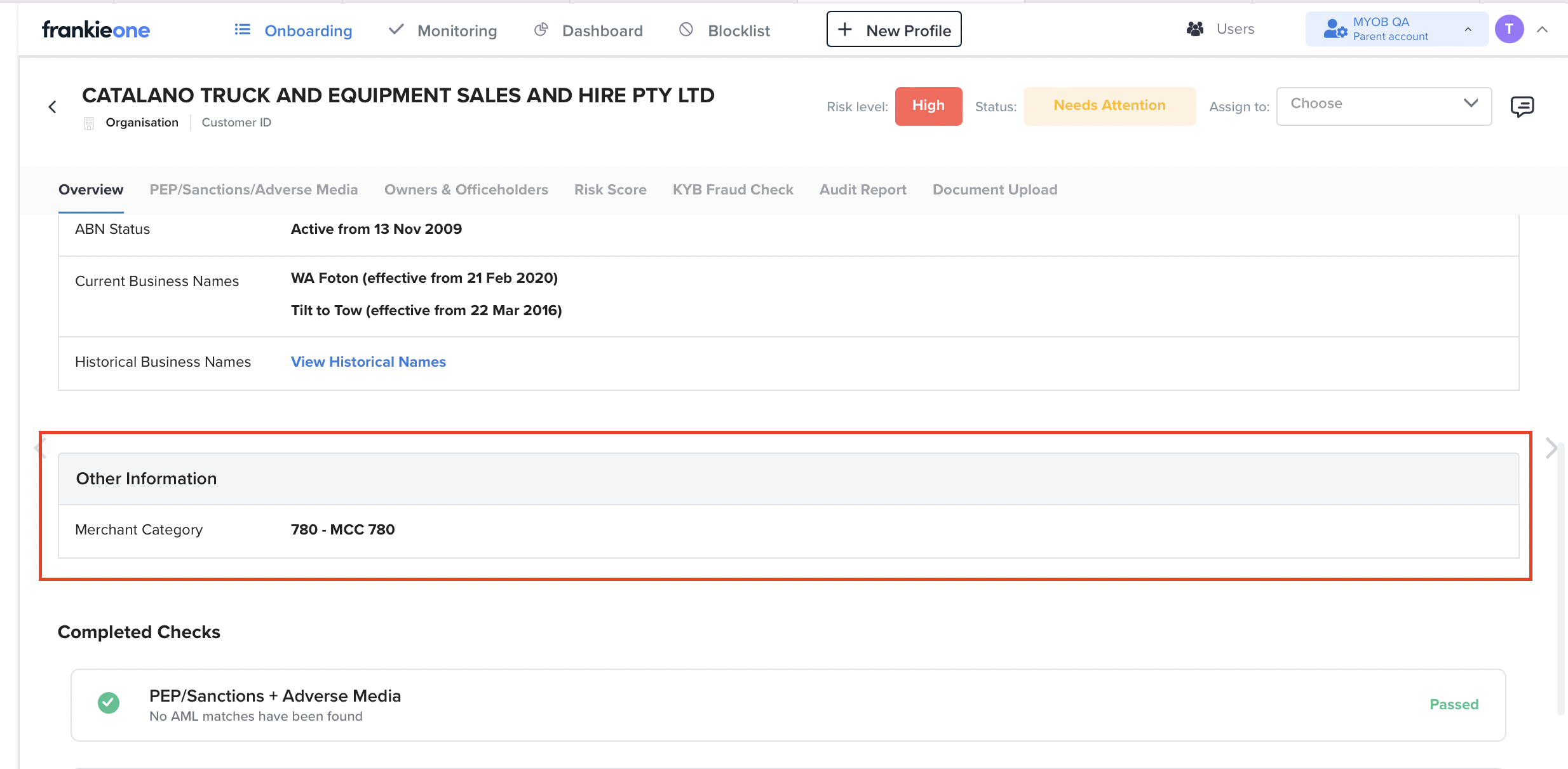Click the MYOB QA account settings icon

click(x=1335, y=29)
